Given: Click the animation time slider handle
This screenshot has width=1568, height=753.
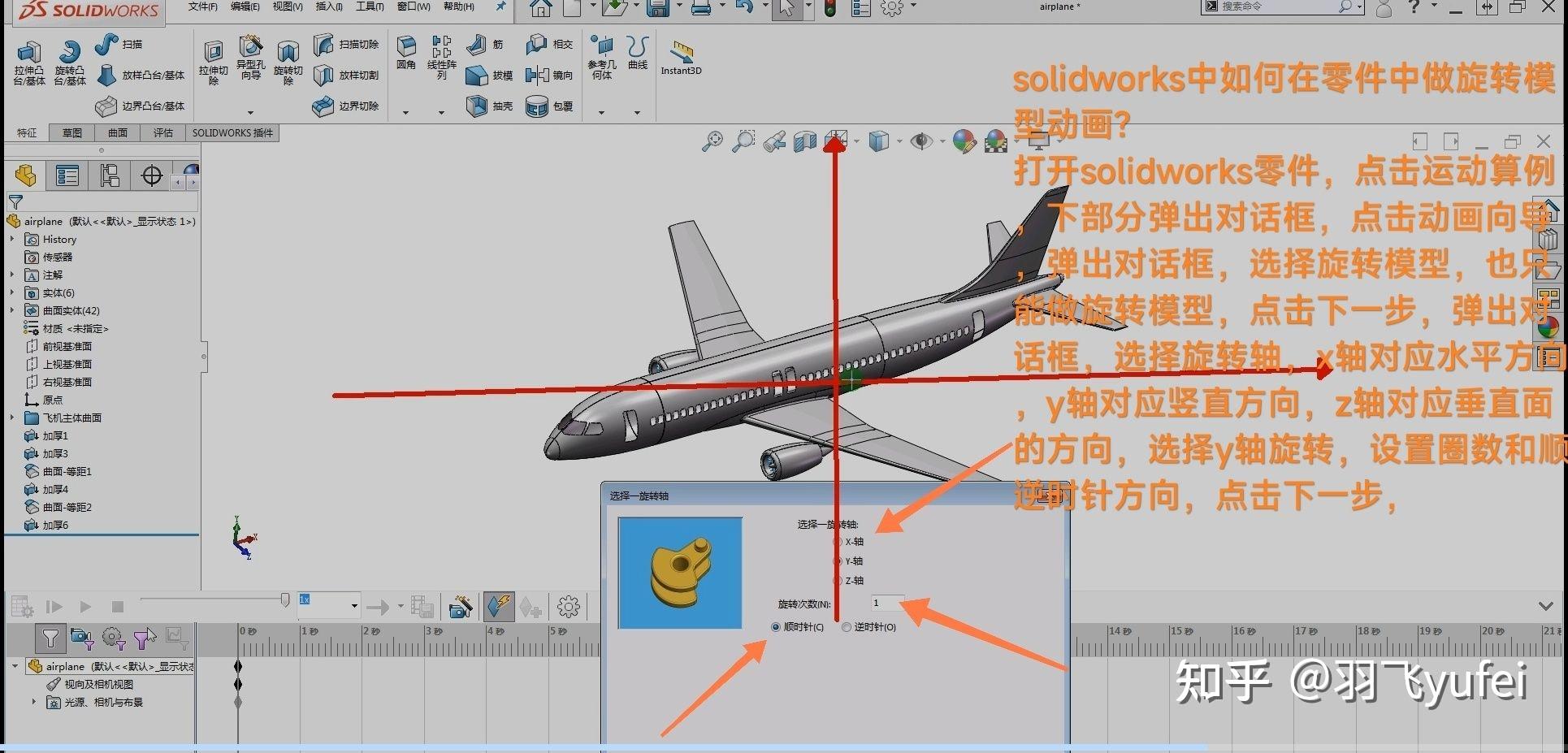Looking at the screenshot, I should coord(285,600).
